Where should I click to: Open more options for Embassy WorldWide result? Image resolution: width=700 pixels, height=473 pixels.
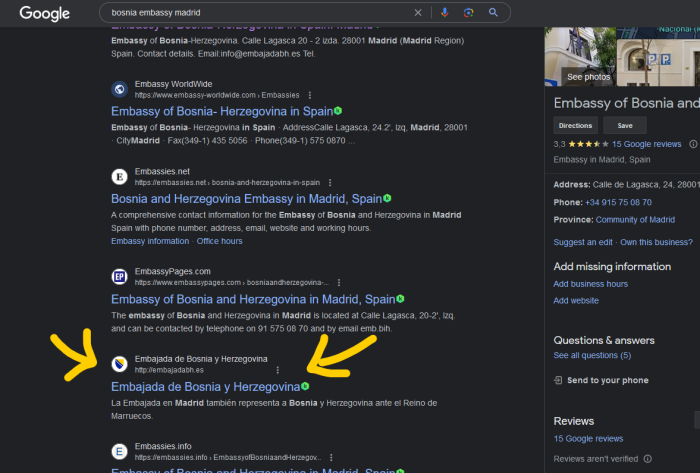click(x=310, y=95)
